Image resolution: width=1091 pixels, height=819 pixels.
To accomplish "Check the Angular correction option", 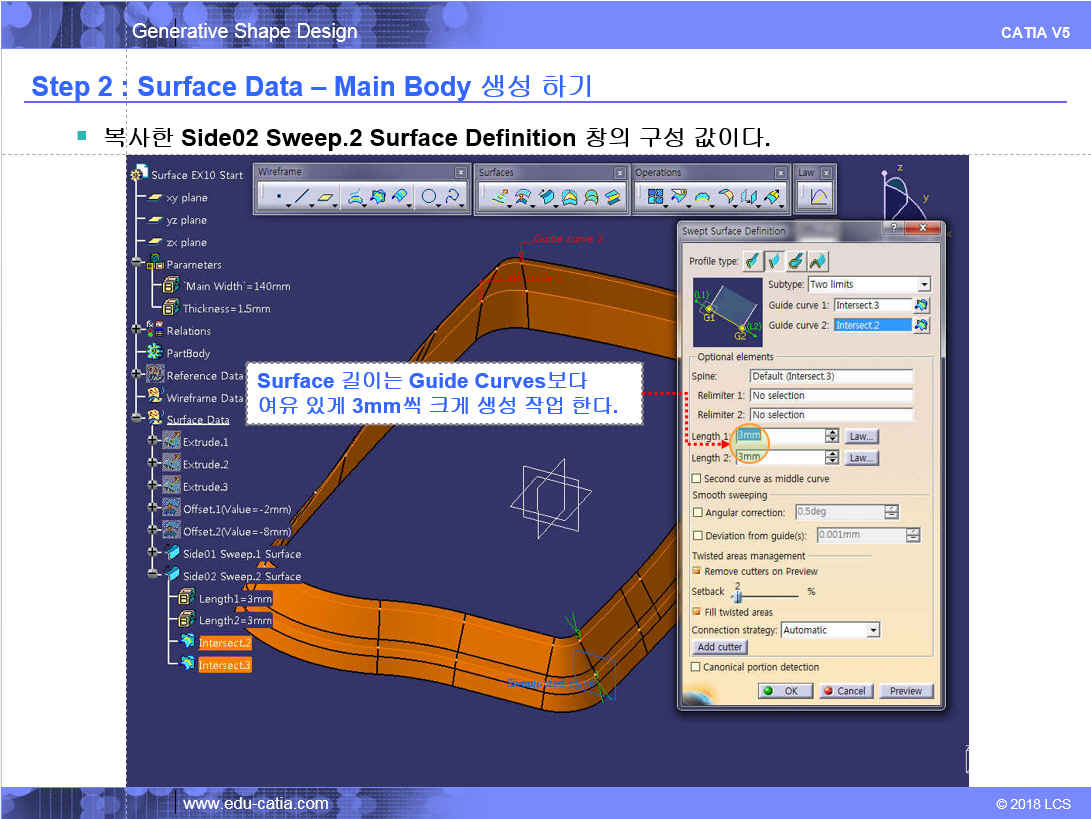I will pyautogui.click(x=697, y=512).
